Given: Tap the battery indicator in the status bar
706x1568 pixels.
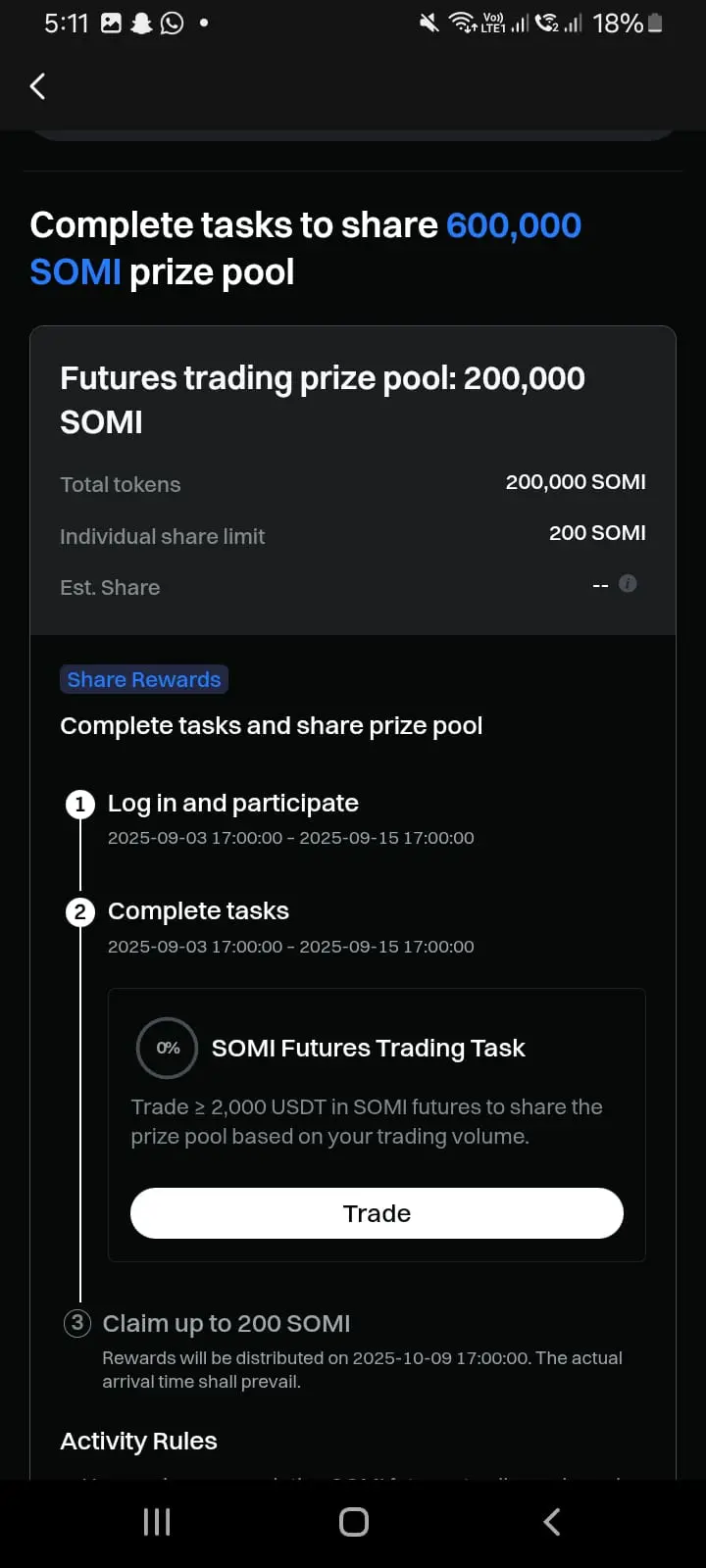Looking at the screenshot, I should (655, 23).
